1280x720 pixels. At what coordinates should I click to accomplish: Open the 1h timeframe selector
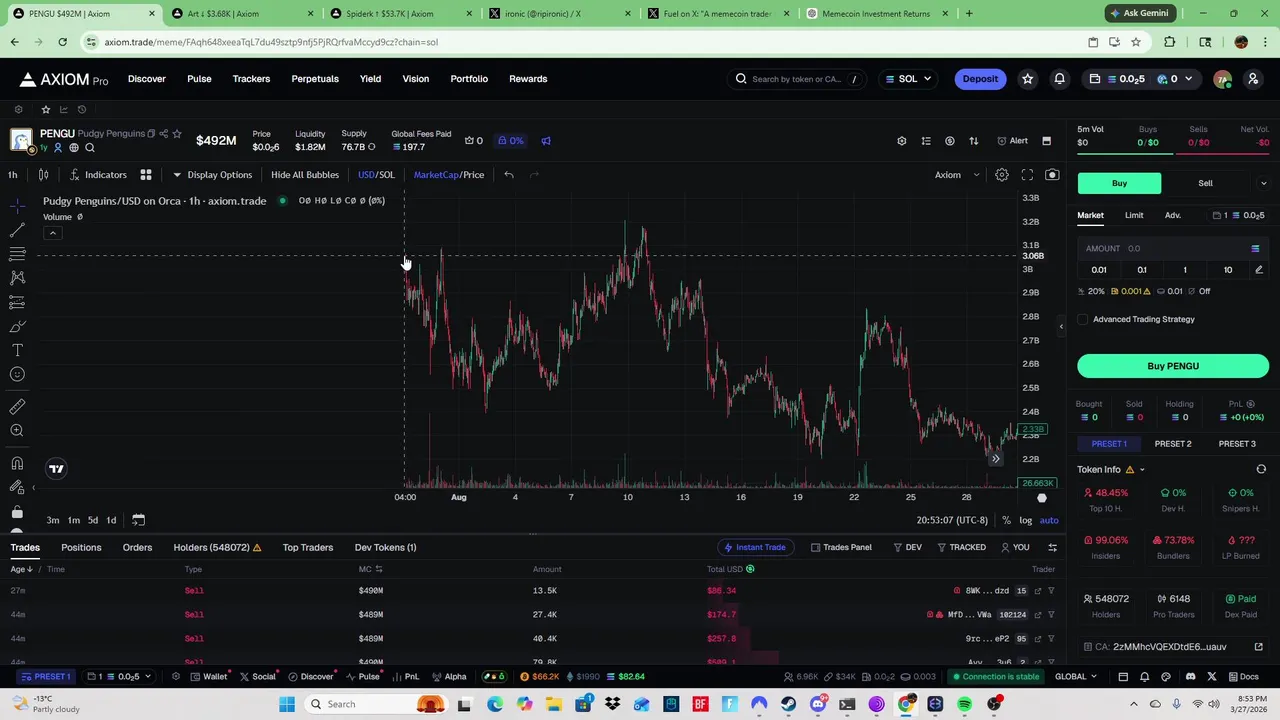[x=13, y=175]
